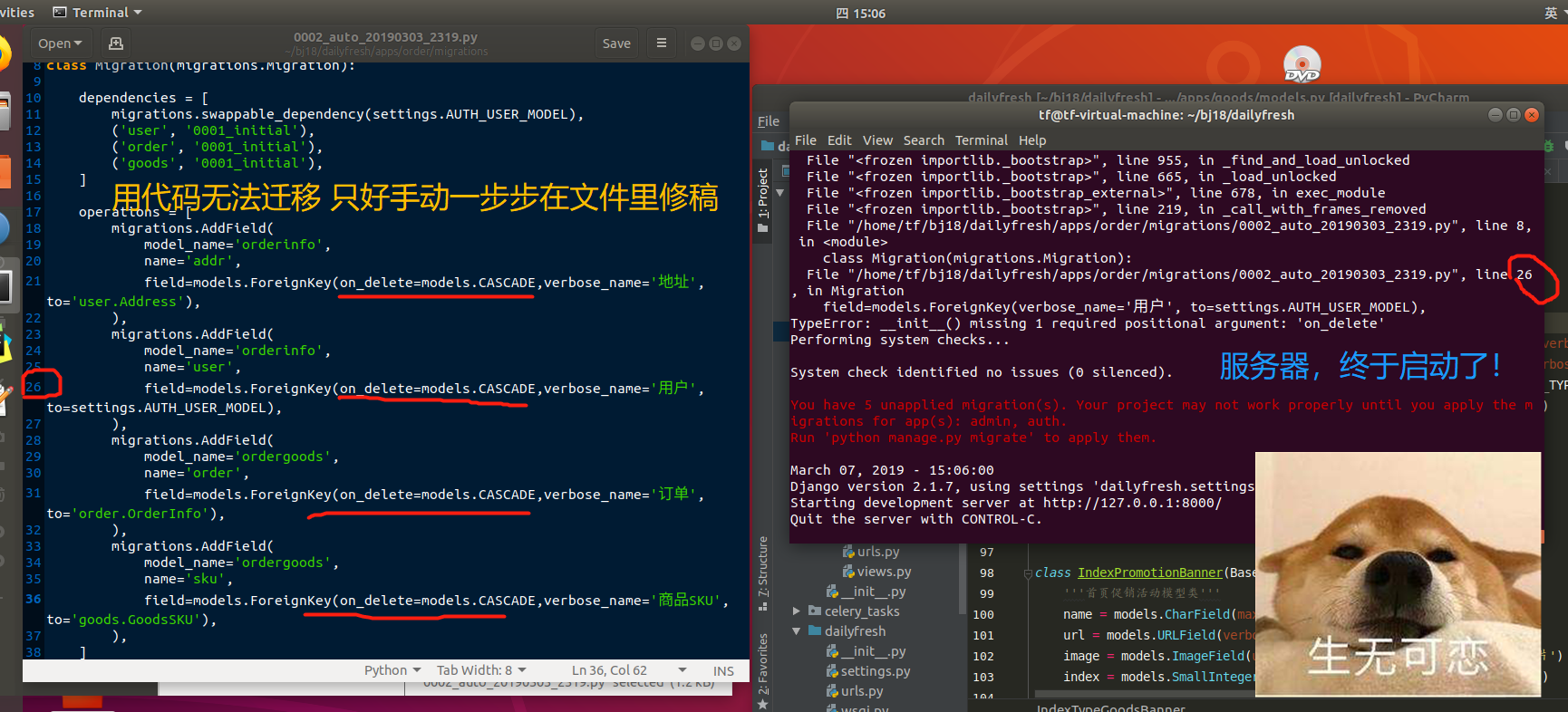Image resolution: width=1568 pixels, height=712 pixels.
Task: Open the Python language selector dropdown
Action: (x=392, y=670)
